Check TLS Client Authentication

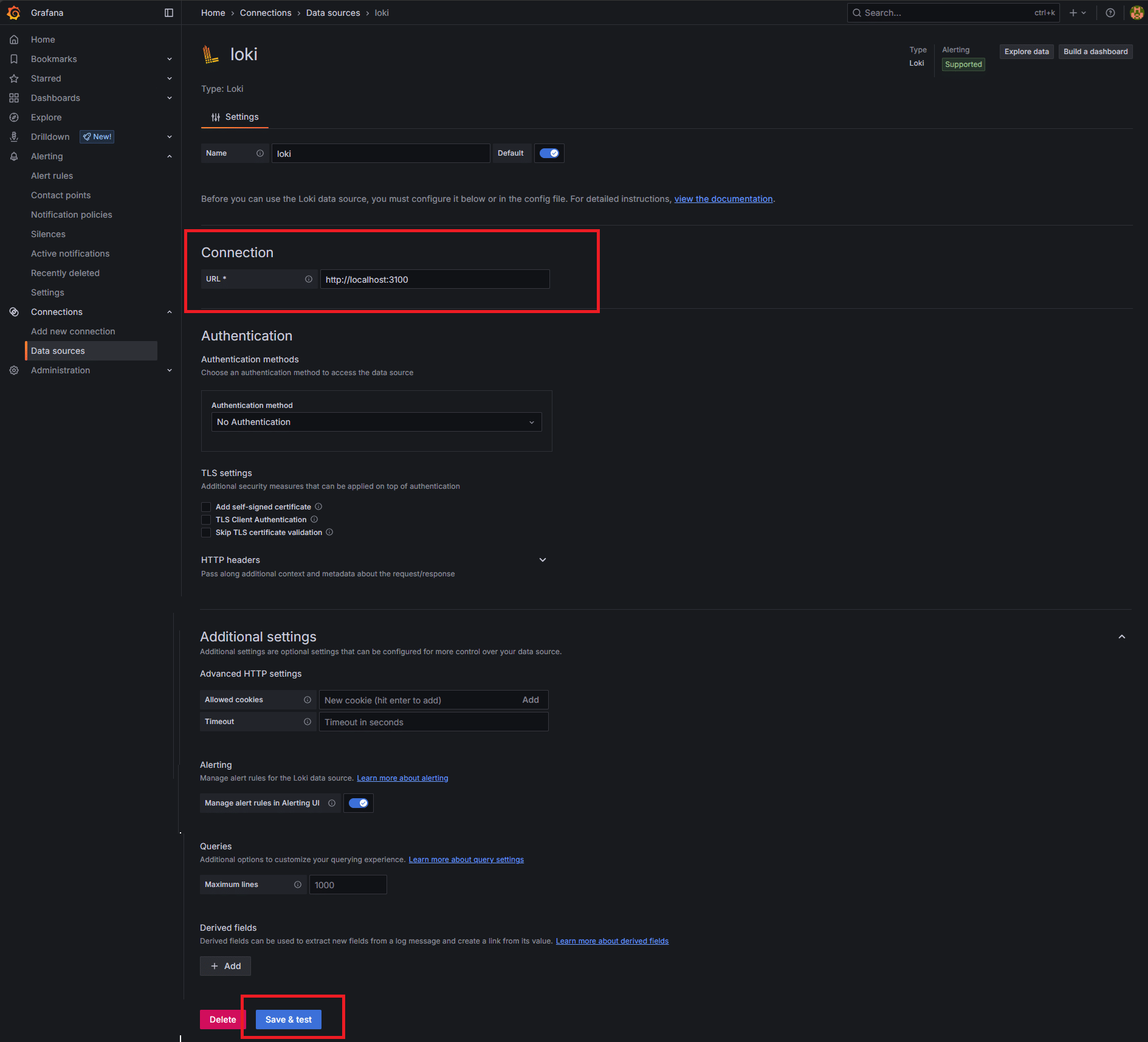[x=206, y=520]
